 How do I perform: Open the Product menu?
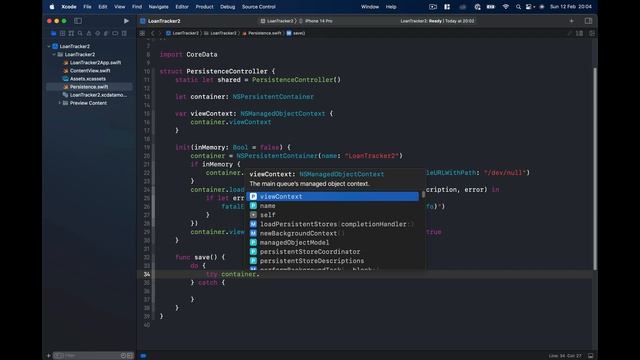[204, 7]
